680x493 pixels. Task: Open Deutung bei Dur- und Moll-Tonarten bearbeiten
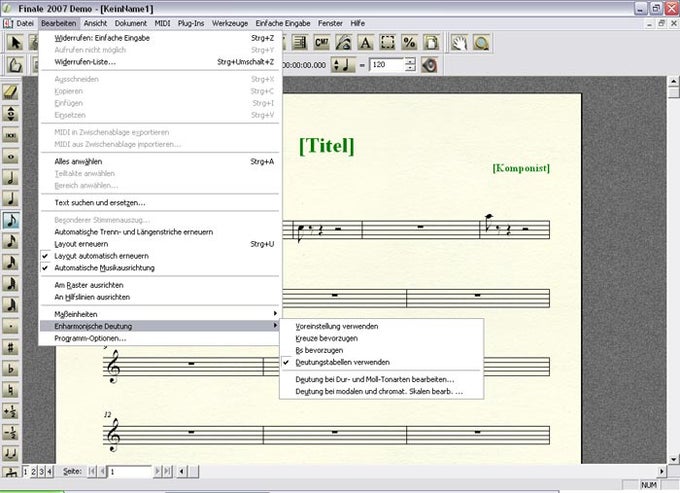tap(382, 379)
